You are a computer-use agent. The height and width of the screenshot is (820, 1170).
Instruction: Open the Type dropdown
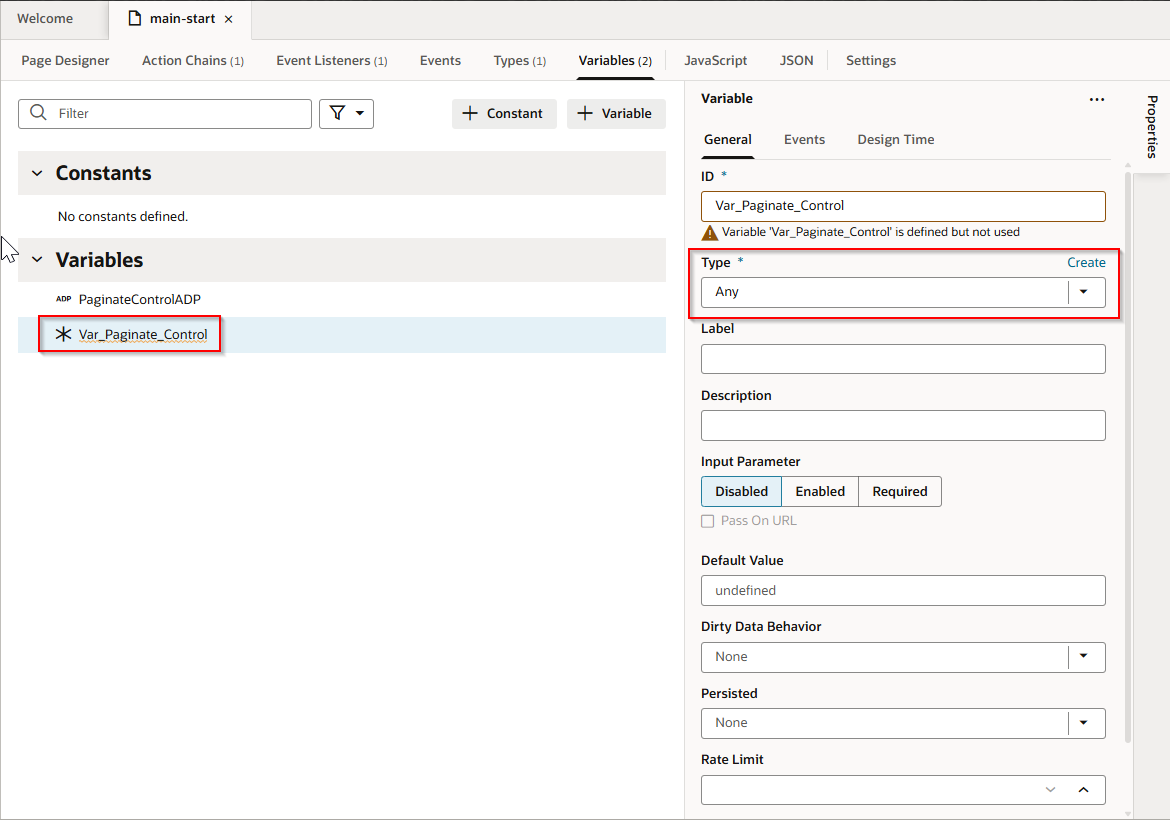(1083, 292)
